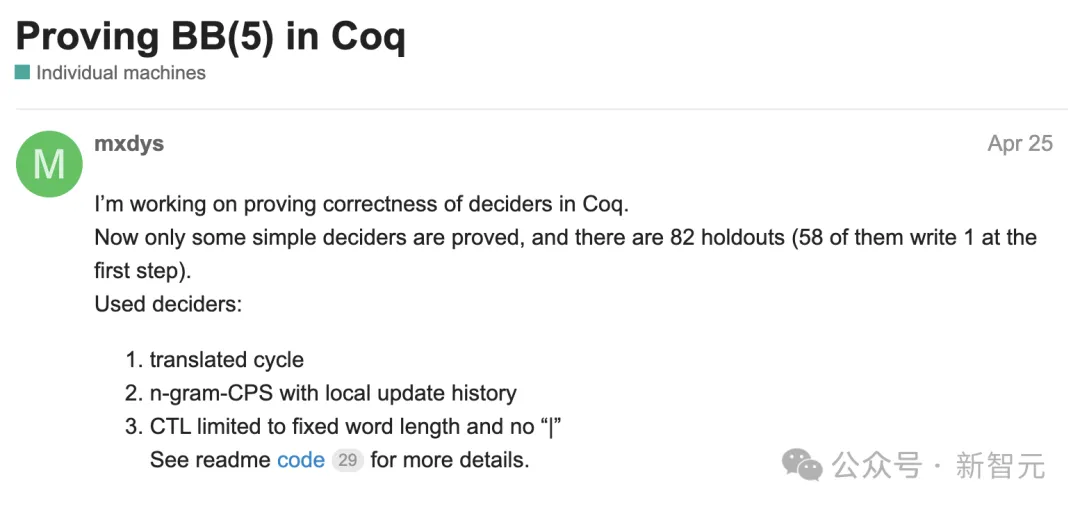Open the mxdys user profile name
Viewport: 1080px width, 509px height.
pyautogui.click(x=129, y=143)
